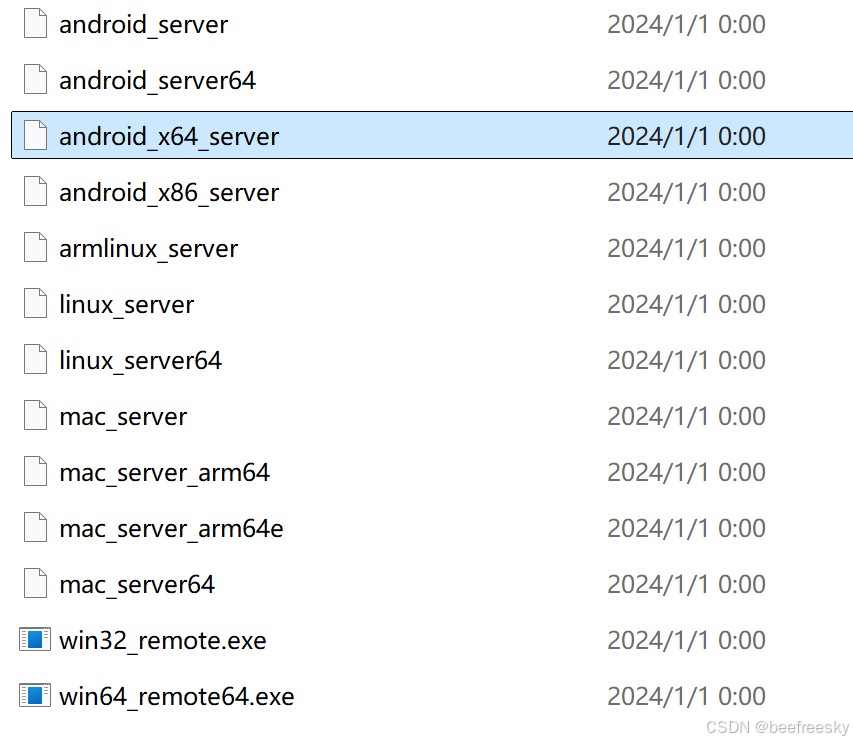Click the win64_remote64.exe application icon
The image size is (853, 742).
(x=35, y=696)
